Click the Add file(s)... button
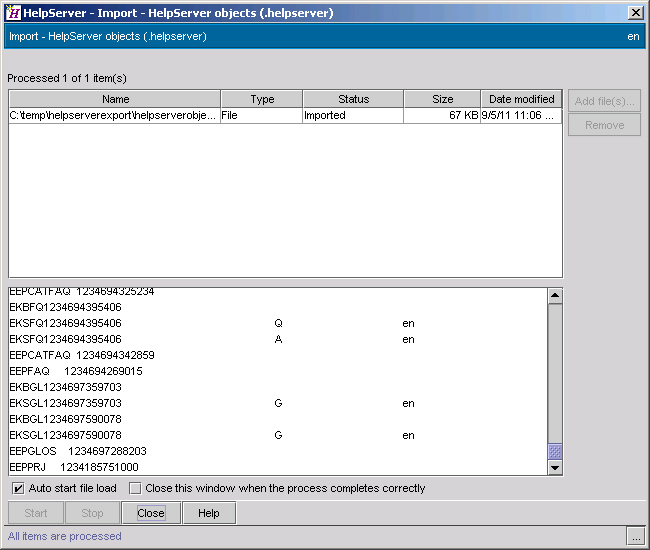650x550 pixels. tap(604, 101)
